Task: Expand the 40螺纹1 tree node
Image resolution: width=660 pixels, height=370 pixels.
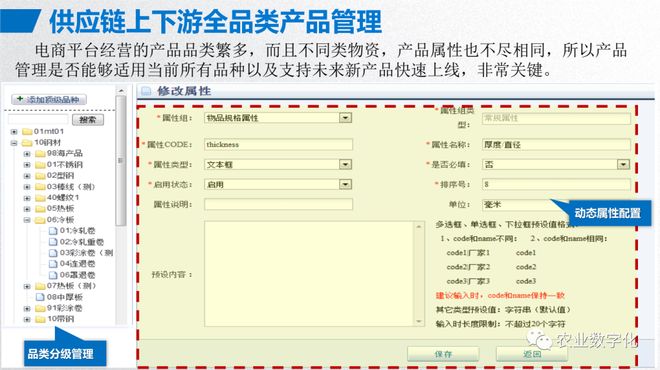Action: pos(27,198)
